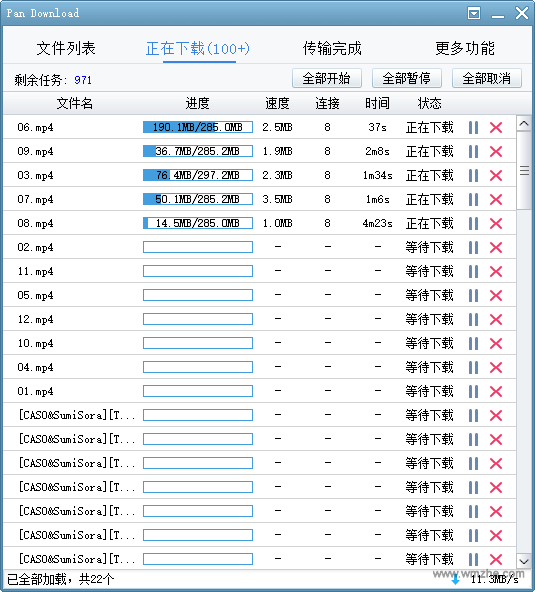Click the 09.mp4 progress bar
This screenshot has width=535, height=592.
tap(198, 151)
